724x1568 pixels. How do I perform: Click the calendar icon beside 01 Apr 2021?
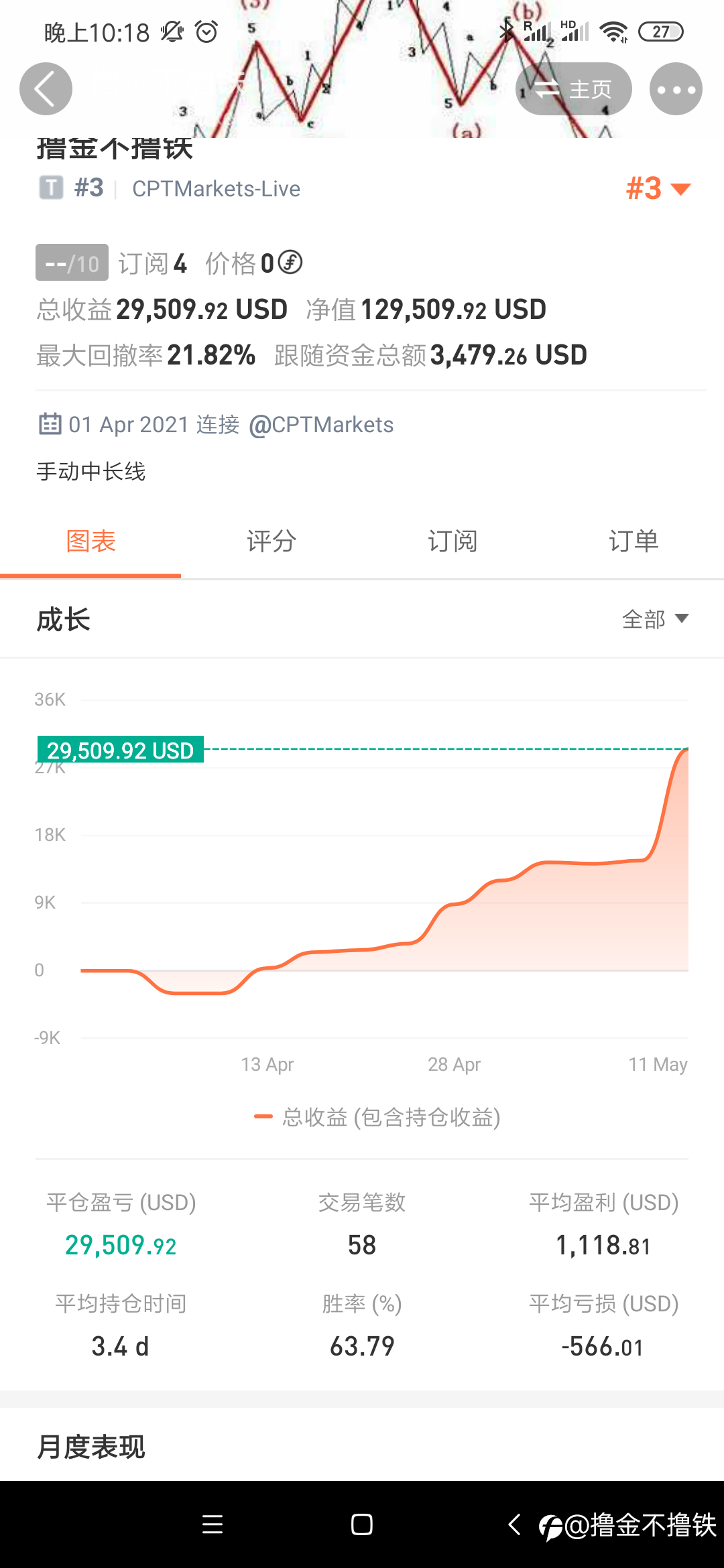(x=50, y=424)
